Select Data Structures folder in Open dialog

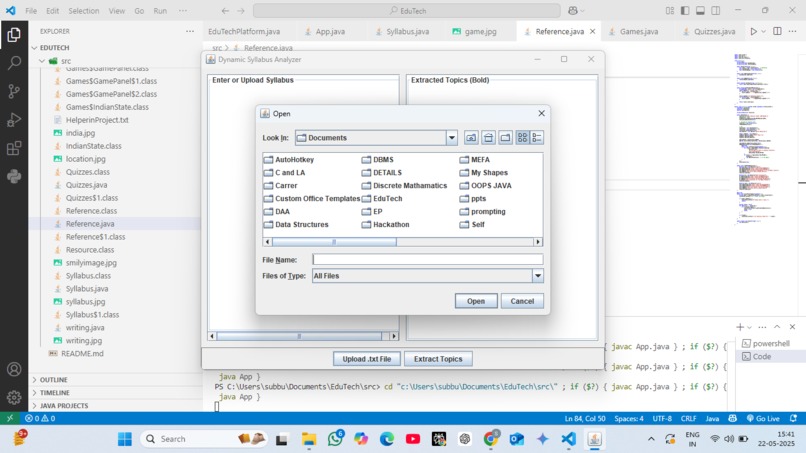[296, 224]
